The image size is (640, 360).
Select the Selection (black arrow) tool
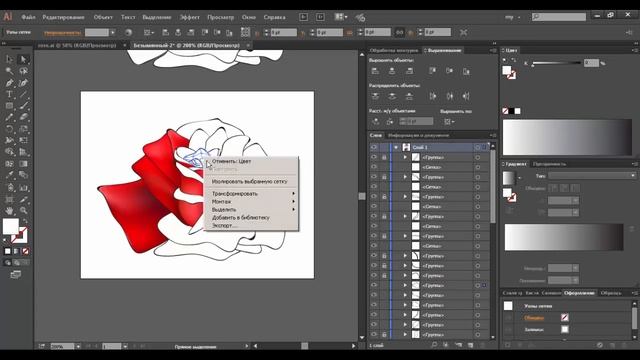9,59
